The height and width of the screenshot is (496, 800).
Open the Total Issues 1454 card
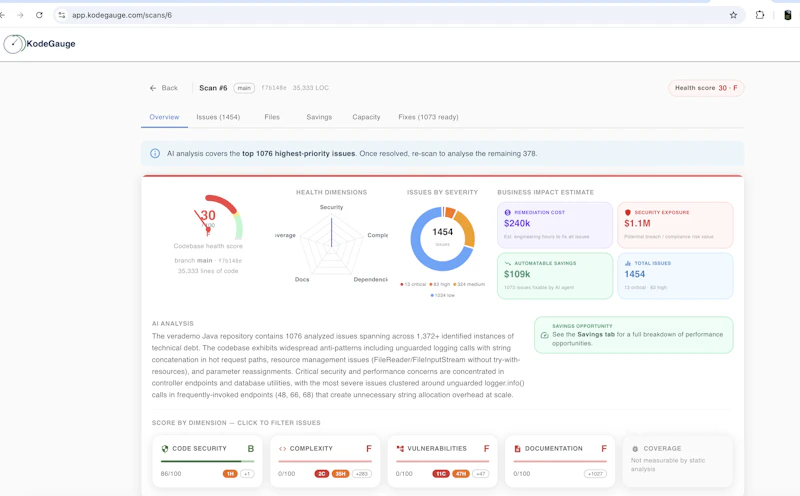[676, 276]
